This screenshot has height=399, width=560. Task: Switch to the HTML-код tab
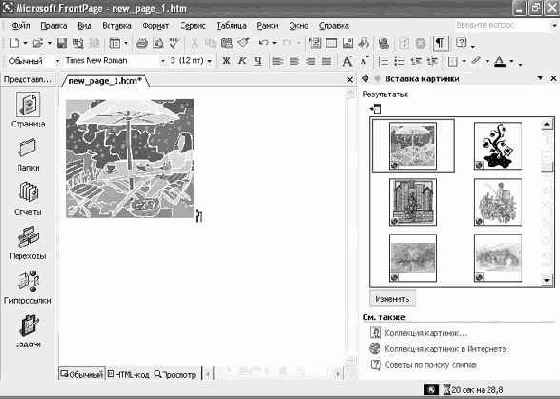click(129, 374)
